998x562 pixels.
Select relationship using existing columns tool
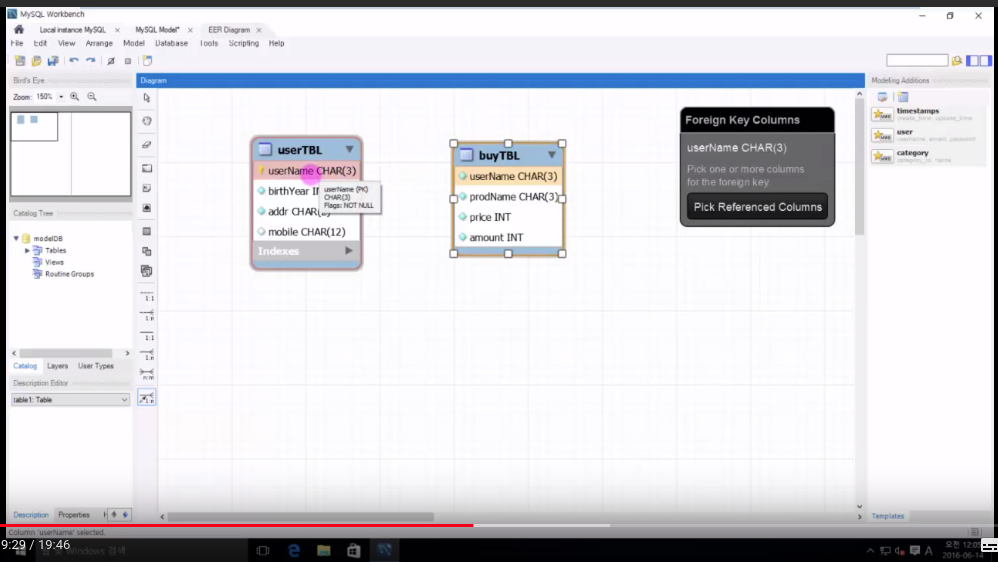coord(147,398)
